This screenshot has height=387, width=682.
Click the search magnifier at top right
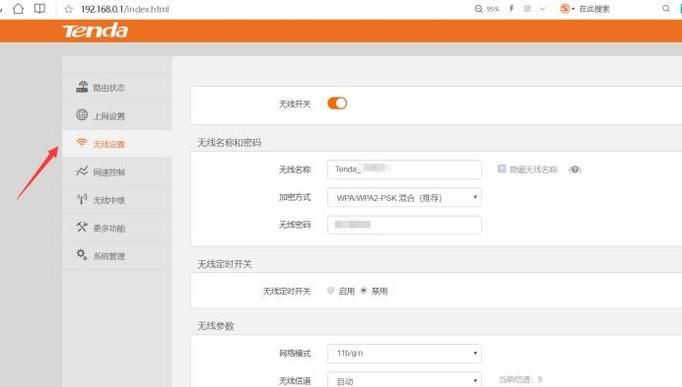(666, 8)
